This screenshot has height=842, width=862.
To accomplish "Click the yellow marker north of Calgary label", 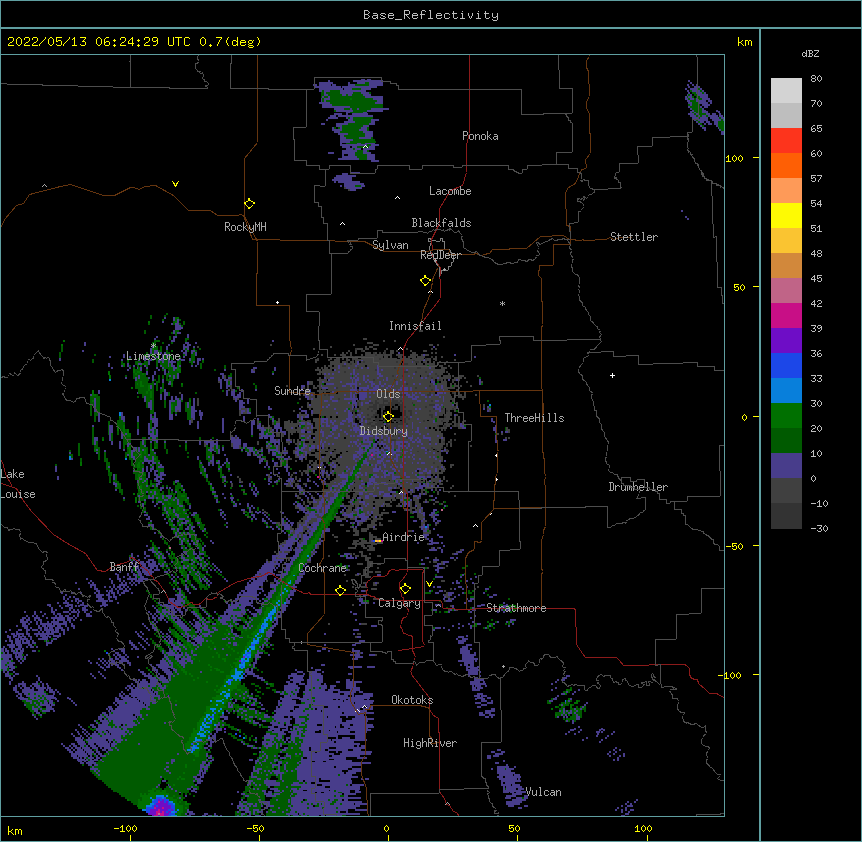I will [405, 589].
